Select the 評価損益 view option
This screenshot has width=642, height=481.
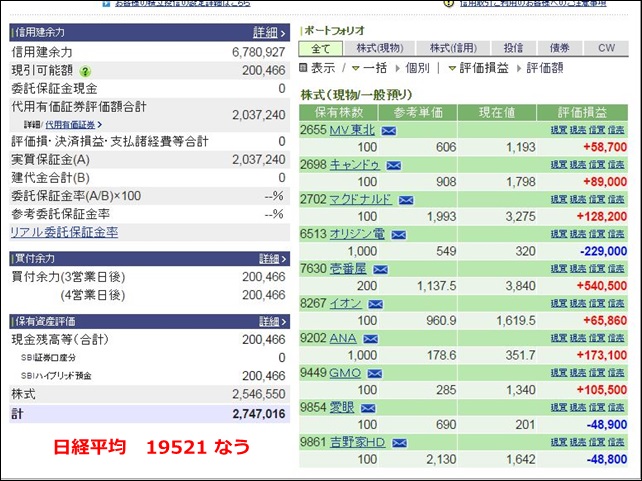(484, 68)
